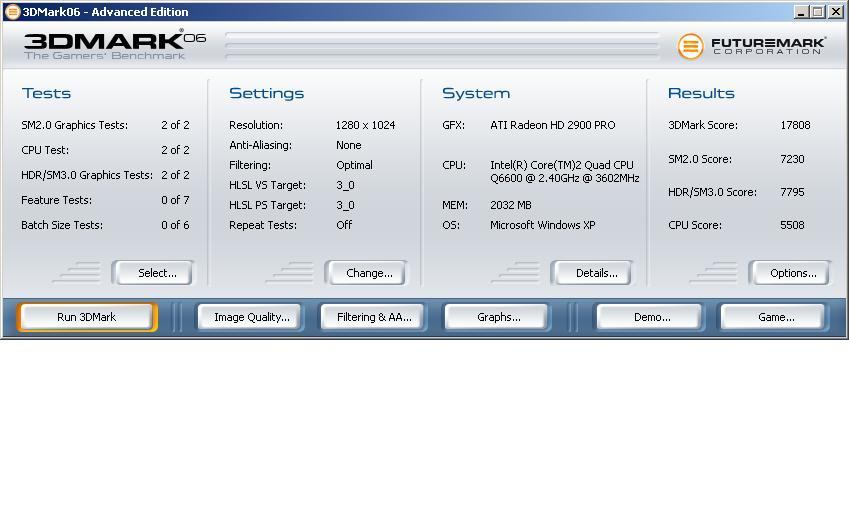Minimize the 3DMark06 window
This screenshot has height=525, width=849.
click(802, 11)
